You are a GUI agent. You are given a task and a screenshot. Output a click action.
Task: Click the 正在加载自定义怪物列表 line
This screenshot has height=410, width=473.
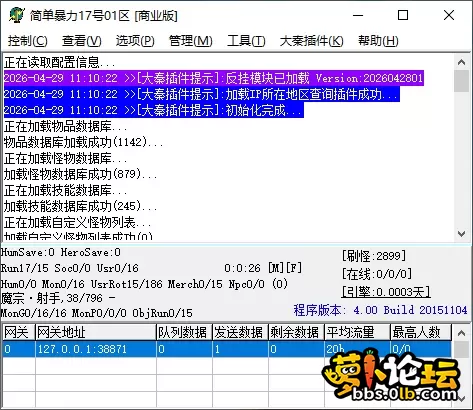pos(77,222)
